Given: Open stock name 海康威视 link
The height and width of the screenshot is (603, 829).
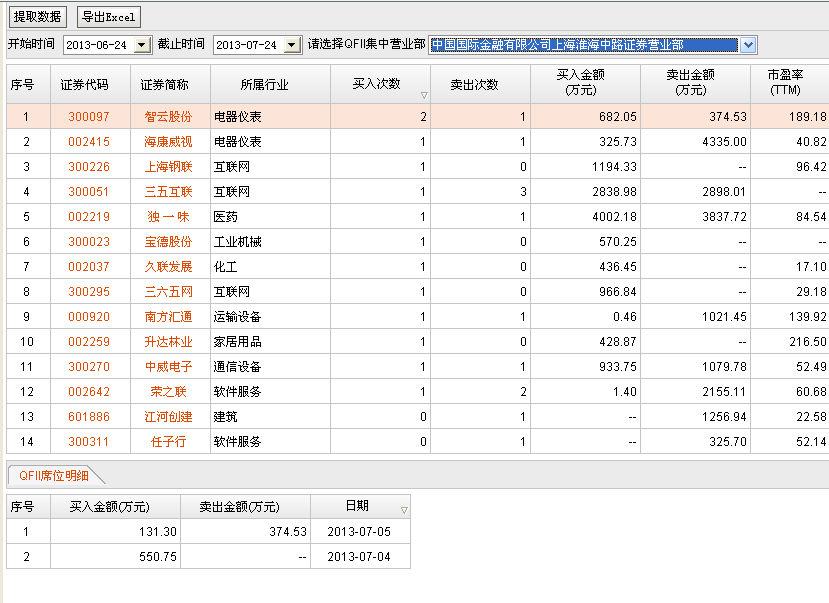Looking at the screenshot, I should [168, 142].
